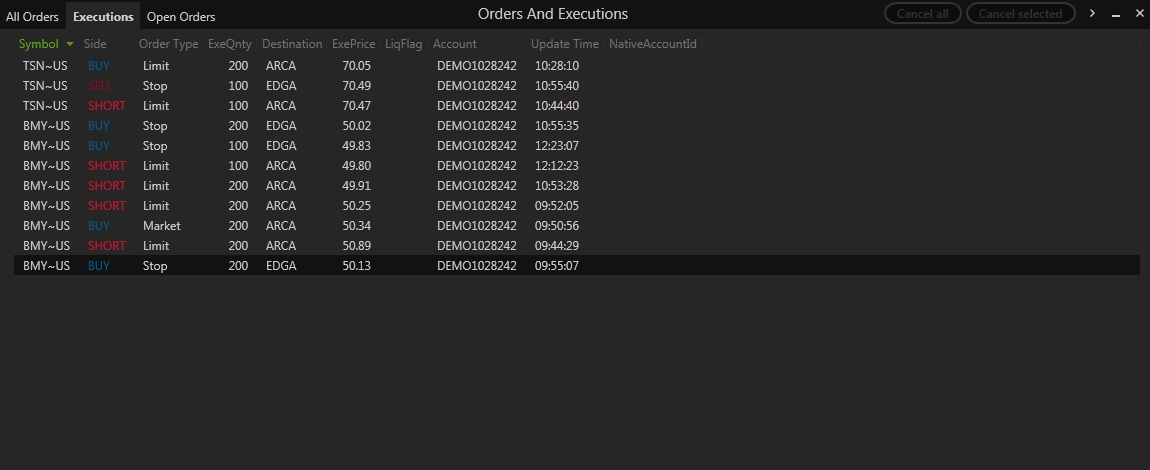The image size is (1150, 470).
Task: Click the ExeQnty column header
Action: [x=229, y=44]
